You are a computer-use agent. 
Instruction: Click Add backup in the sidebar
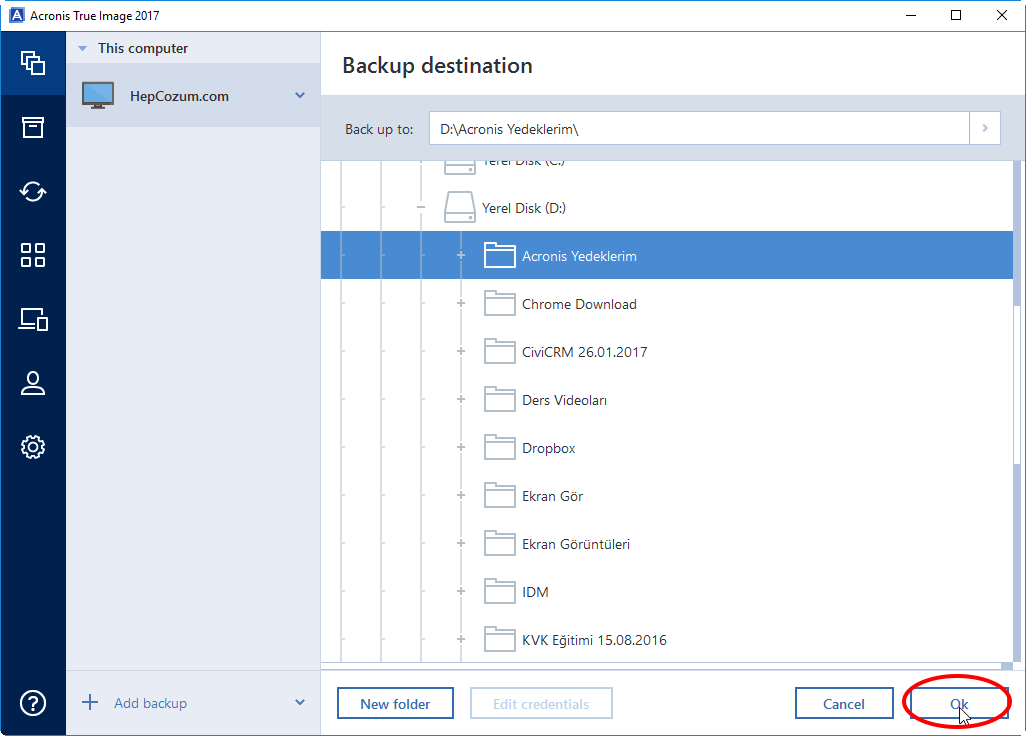coord(150,703)
